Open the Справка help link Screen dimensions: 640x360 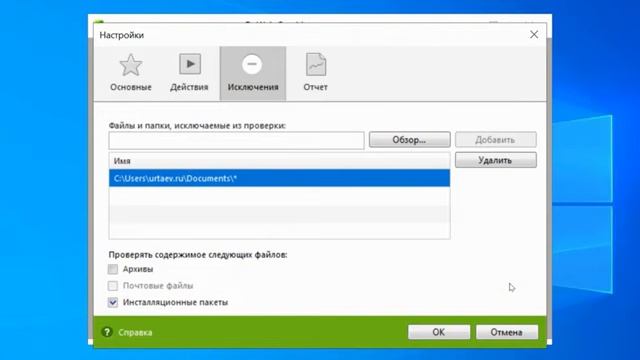pos(135,333)
